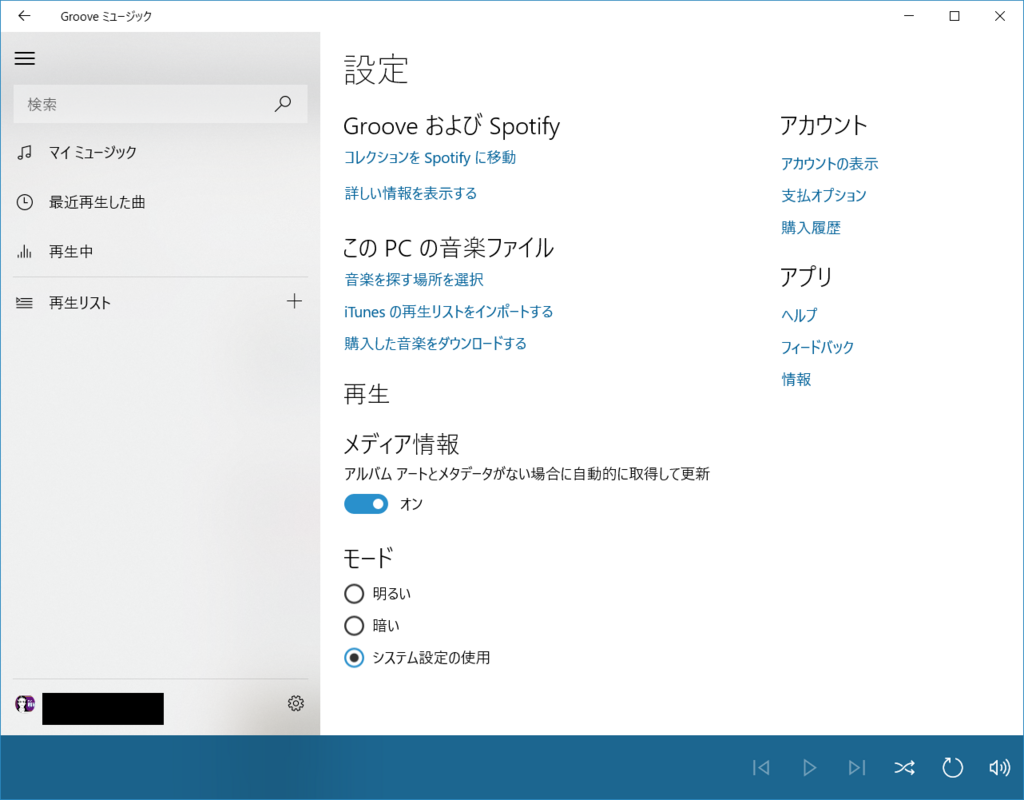
Task: Click the 再生 section heading
Action: point(366,394)
